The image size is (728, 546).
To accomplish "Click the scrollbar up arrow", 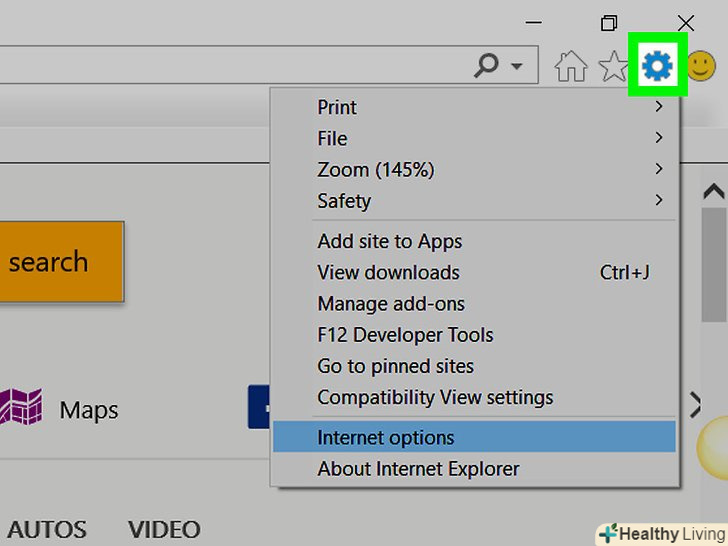I will (x=713, y=191).
